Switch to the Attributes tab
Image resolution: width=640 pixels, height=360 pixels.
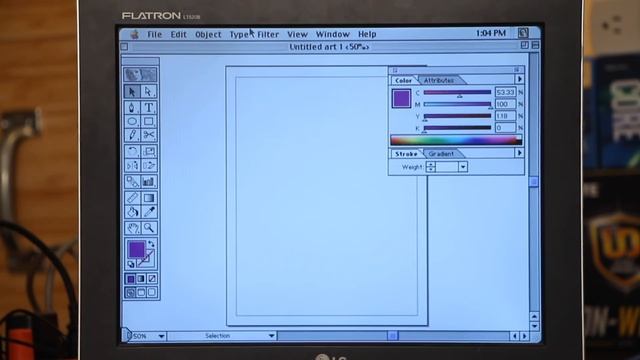pyautogui.click(x=439, y=80)
